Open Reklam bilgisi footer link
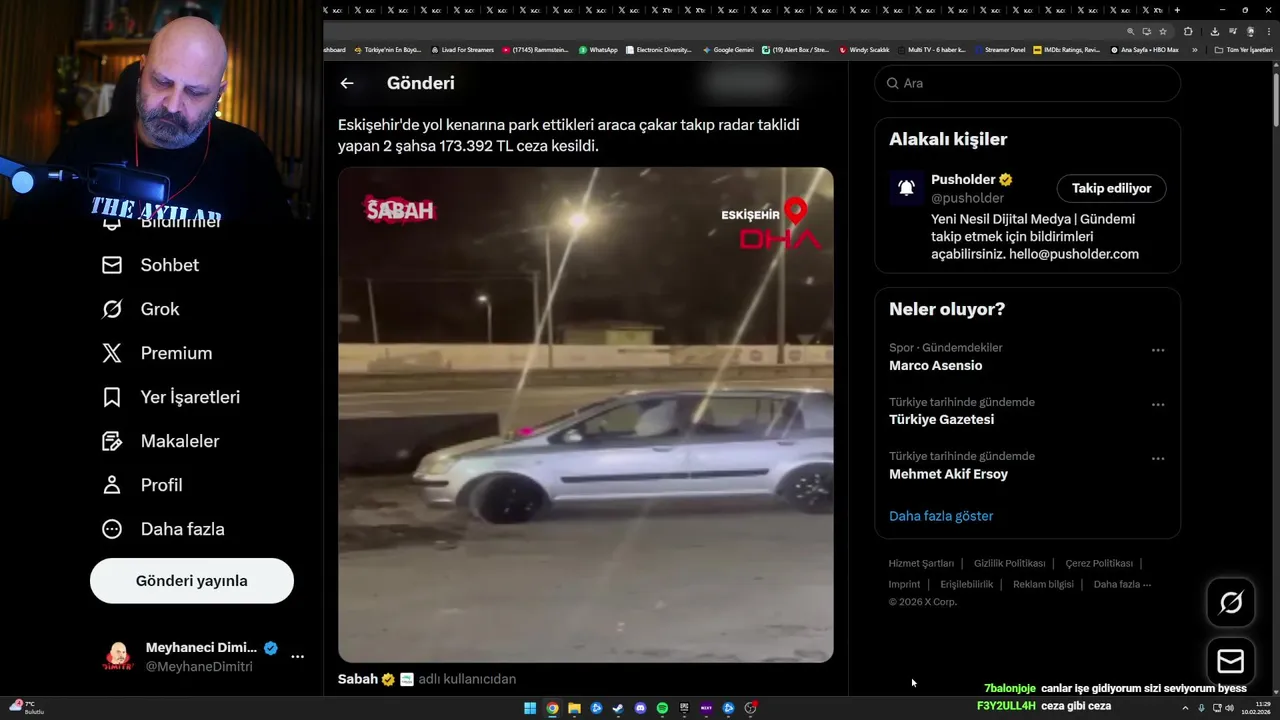Screen dimensions: 1280x720 click(1043, 584)
